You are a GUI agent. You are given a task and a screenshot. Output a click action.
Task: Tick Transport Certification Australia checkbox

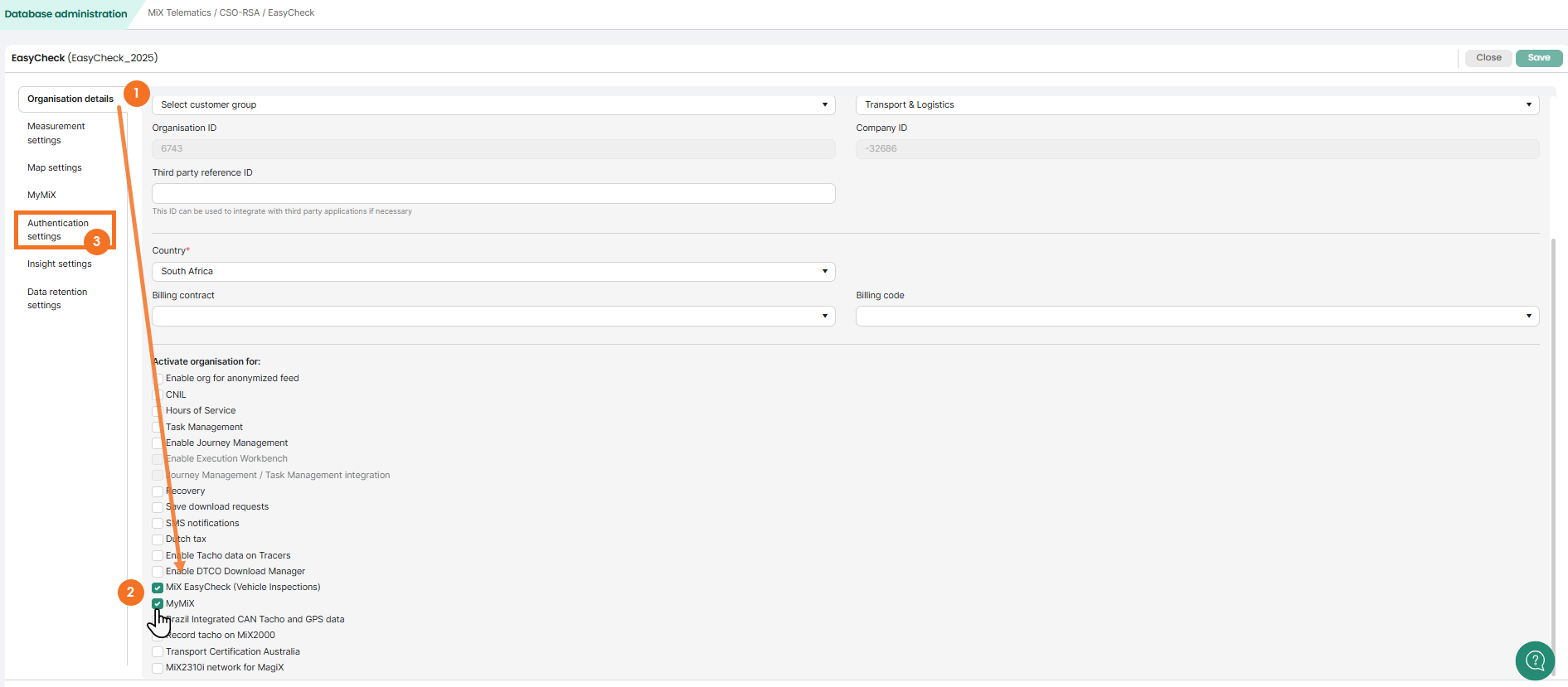click(158, 652)
